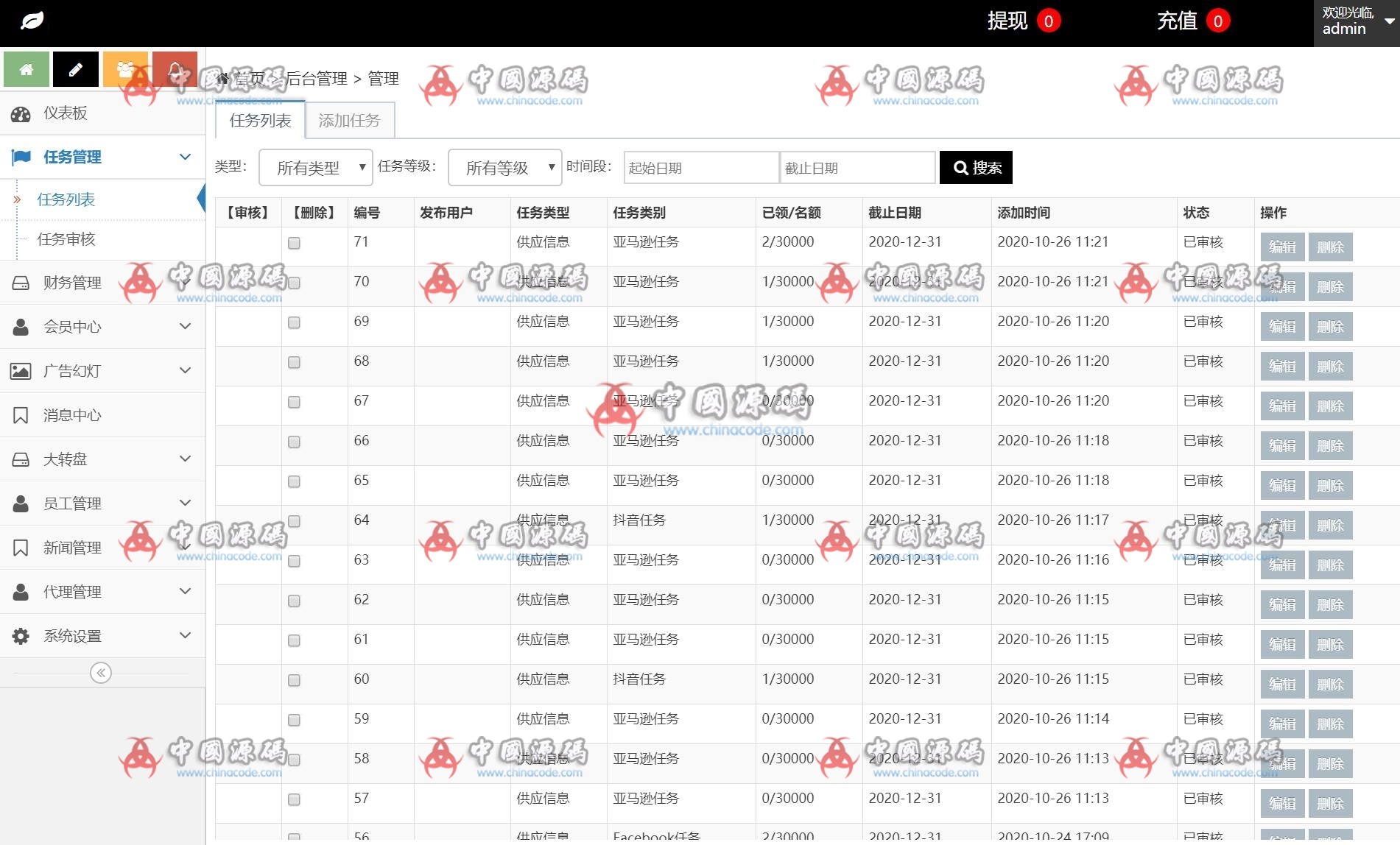Viewport: 1400px width, 845px height.
Task: Tick the delete checkbox on row 64
Action: pyautogui.click(x=294, y=520)
